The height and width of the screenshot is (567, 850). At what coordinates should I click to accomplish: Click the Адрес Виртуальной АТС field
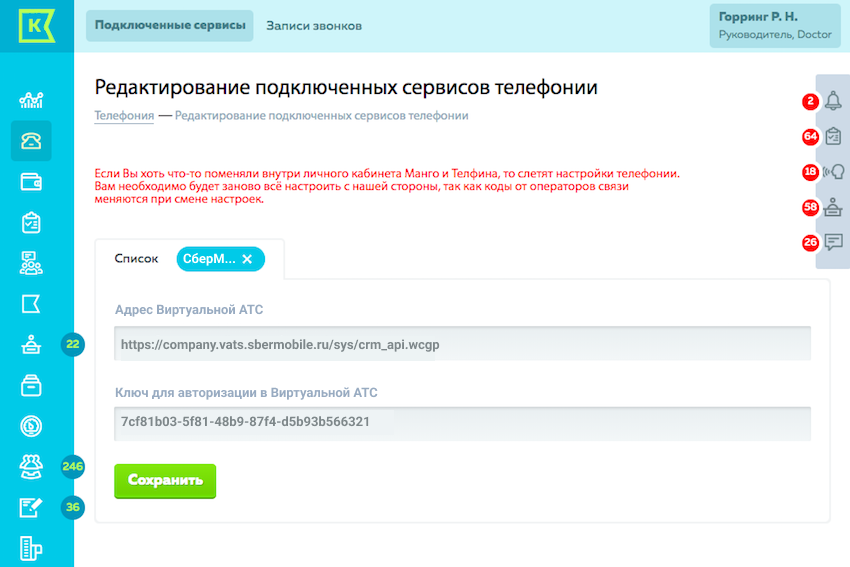[462, 344]
